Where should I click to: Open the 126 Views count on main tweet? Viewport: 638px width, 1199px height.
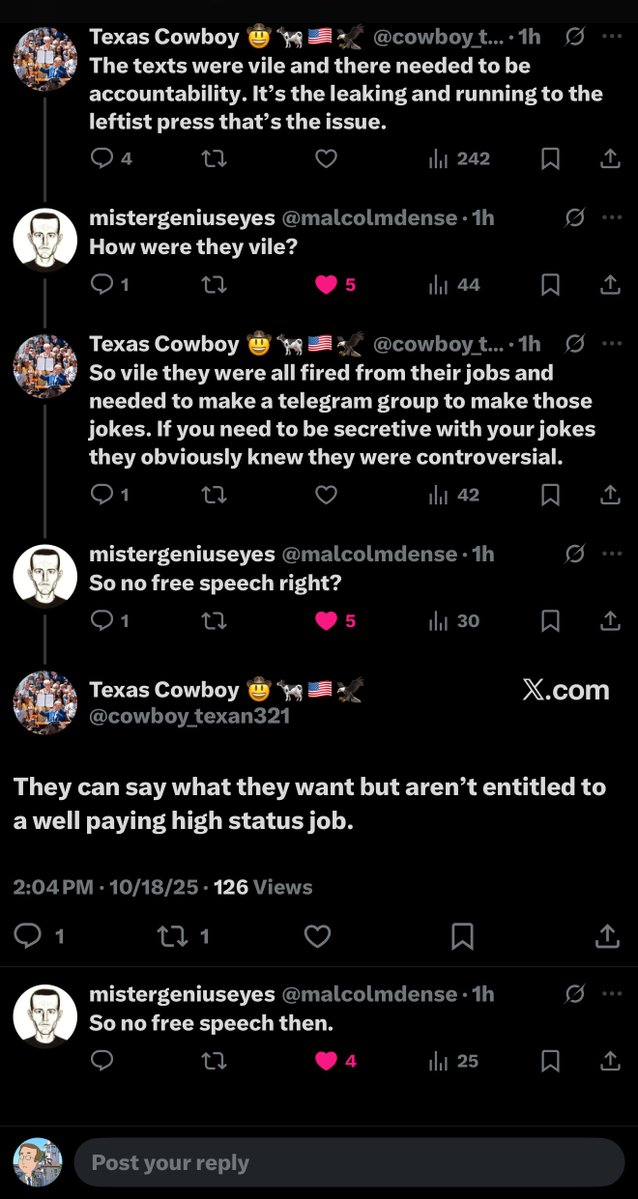tap(263, 887)
